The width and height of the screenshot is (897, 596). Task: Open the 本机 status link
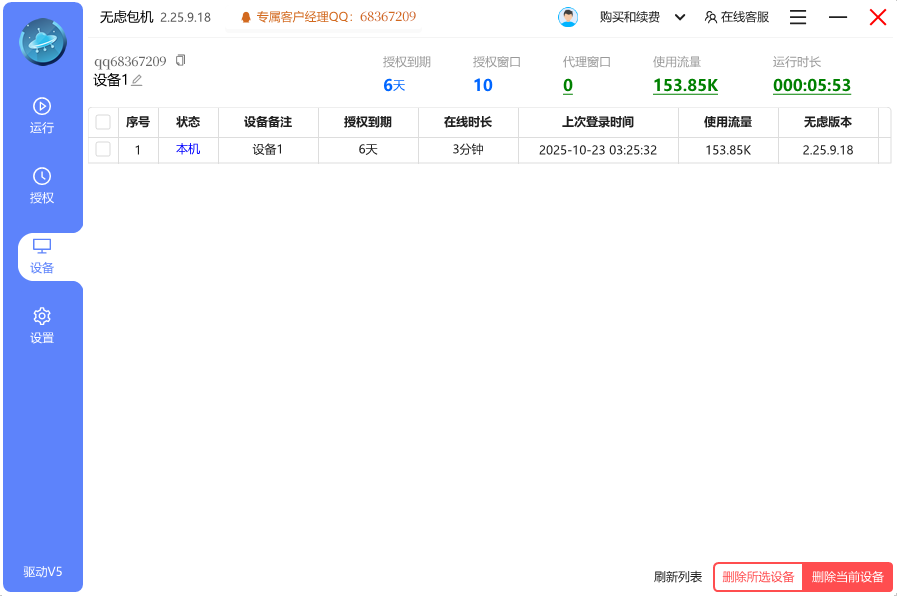[x=188, y=149]
